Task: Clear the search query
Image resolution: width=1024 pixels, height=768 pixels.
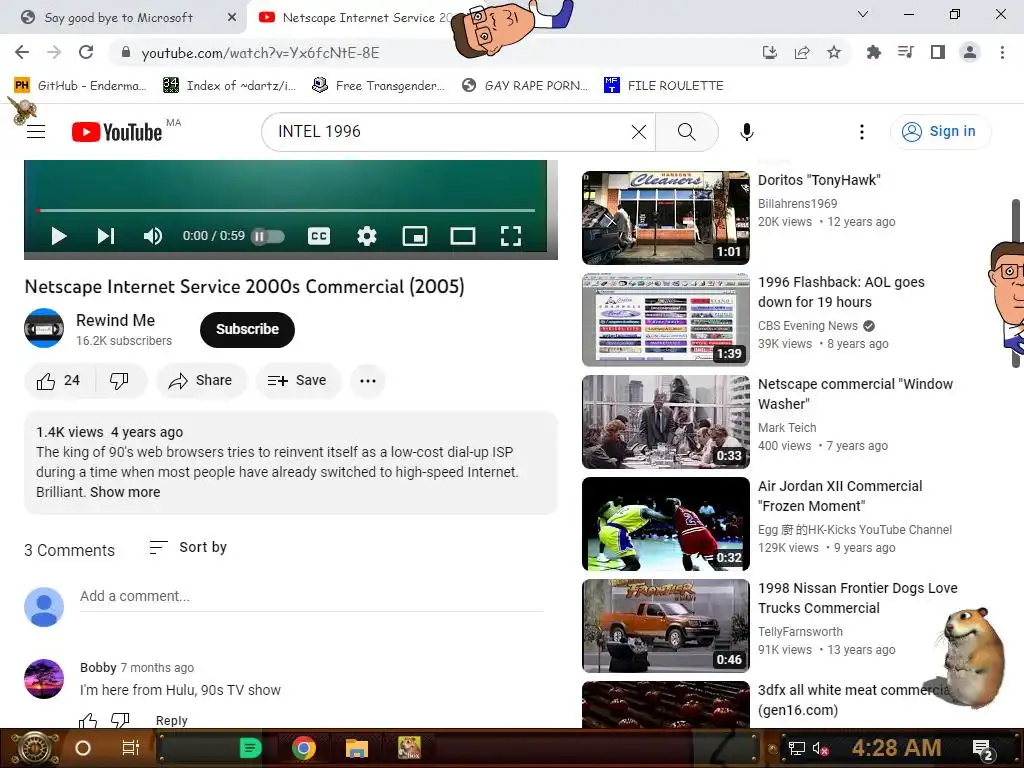Action: [639, 132]
